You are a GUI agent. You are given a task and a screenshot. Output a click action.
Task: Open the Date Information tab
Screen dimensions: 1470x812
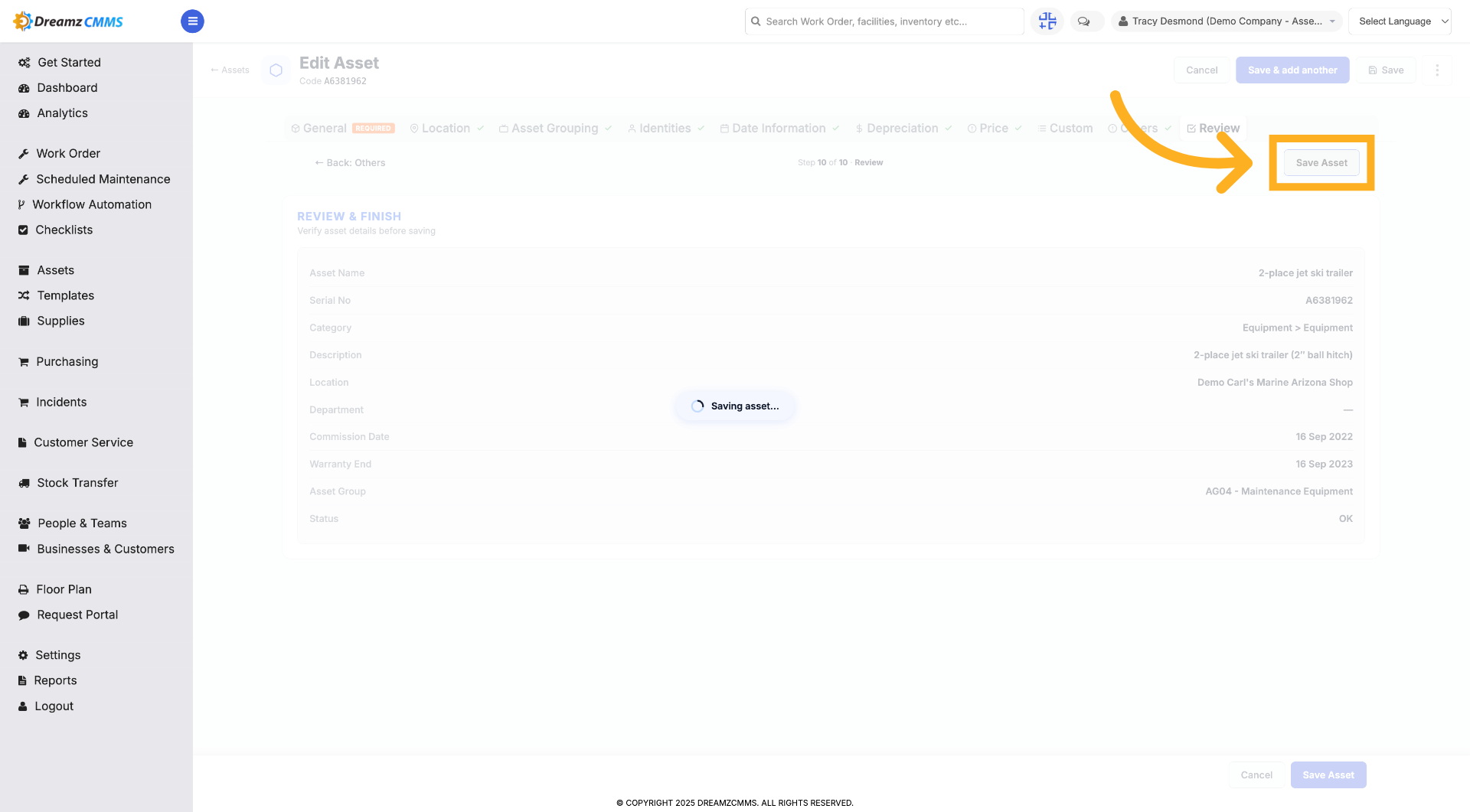[x=779, y=129]
